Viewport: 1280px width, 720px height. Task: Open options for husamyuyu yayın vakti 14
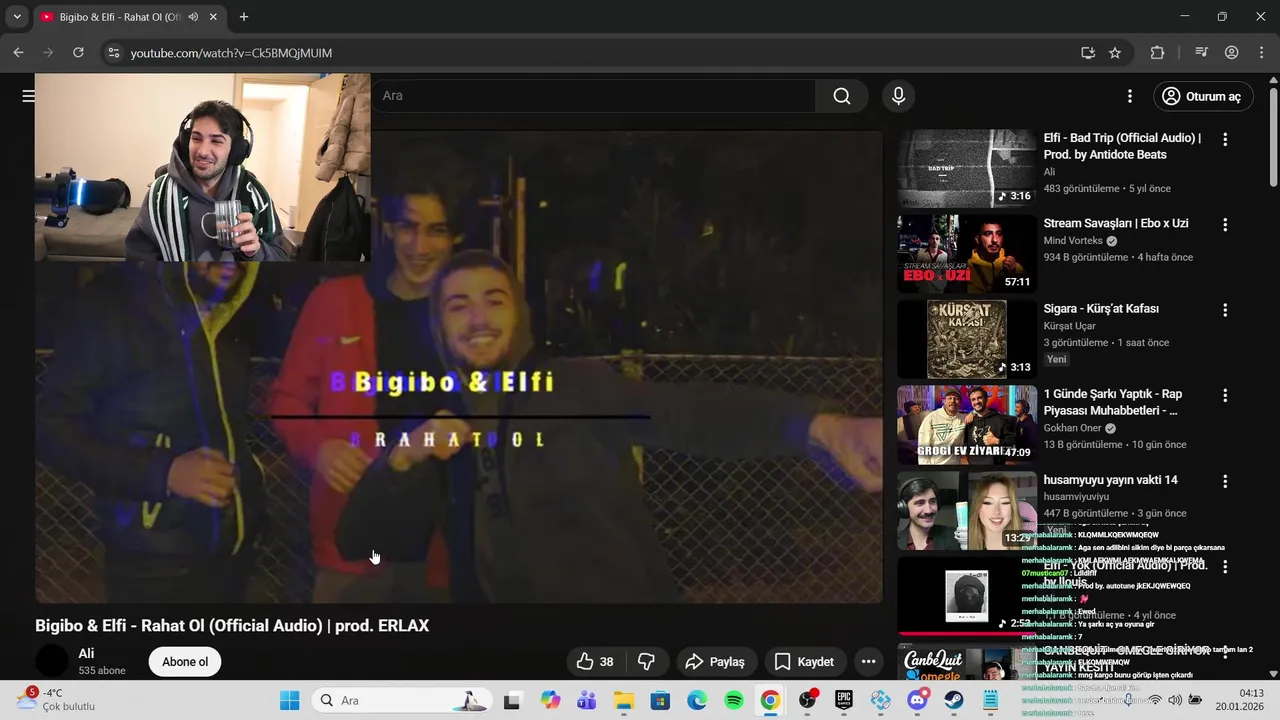pos(1225,482)
